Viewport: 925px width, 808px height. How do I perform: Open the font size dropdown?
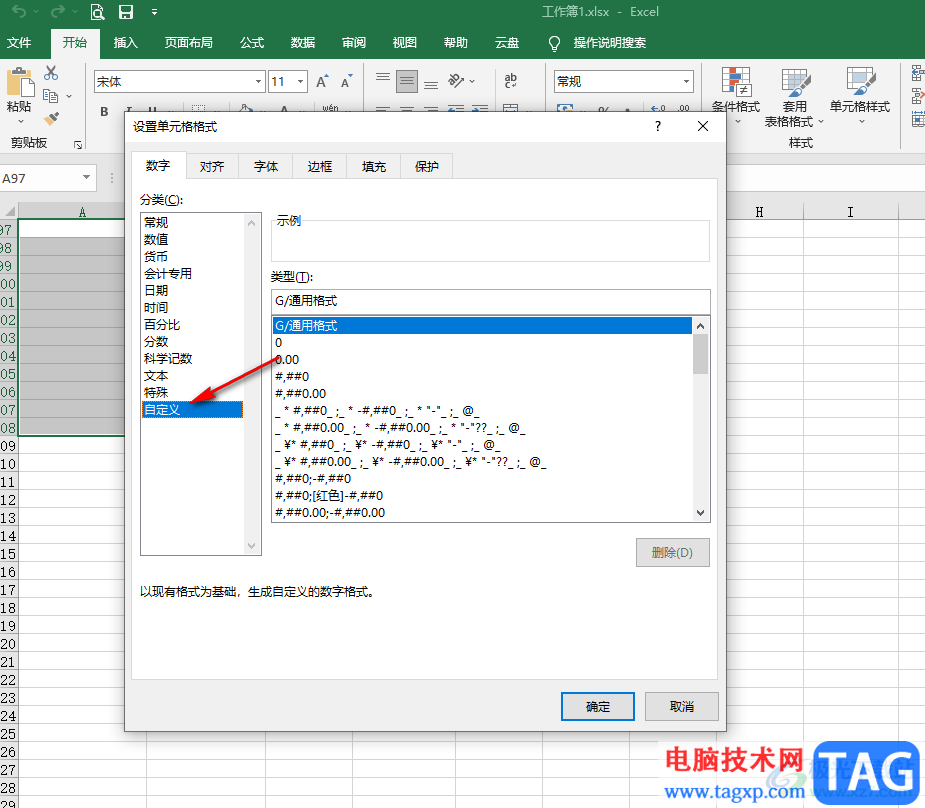(x=300, y=81)
